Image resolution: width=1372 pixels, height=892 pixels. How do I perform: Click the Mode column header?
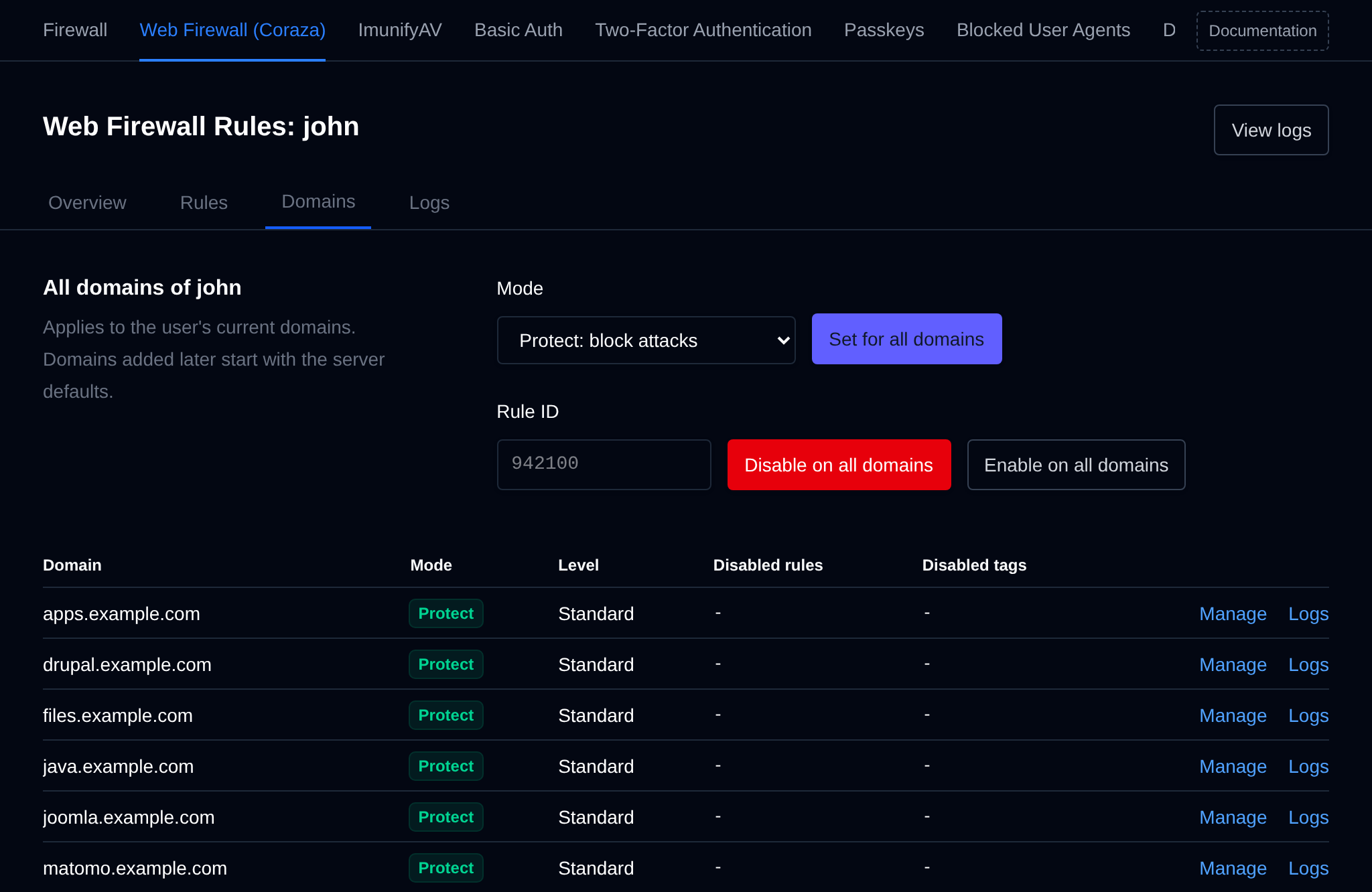(x=431, y=565)
